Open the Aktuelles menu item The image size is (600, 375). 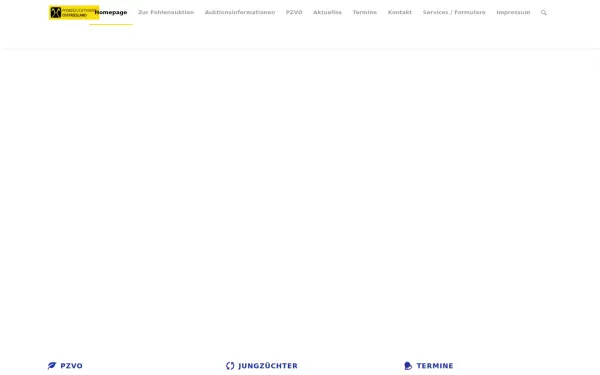[327, 12]
